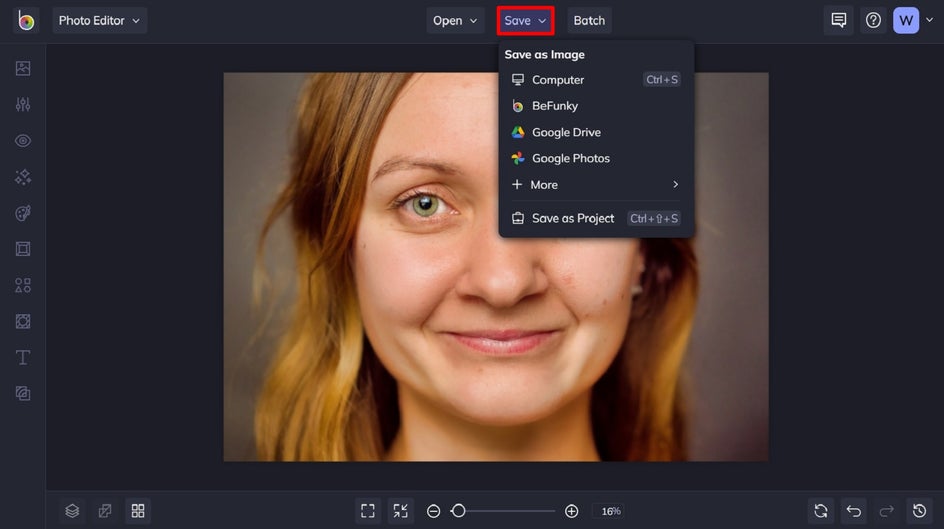Select the Text tool icon
This screenshot has height=529, width=944.
[x=23, y=357]
